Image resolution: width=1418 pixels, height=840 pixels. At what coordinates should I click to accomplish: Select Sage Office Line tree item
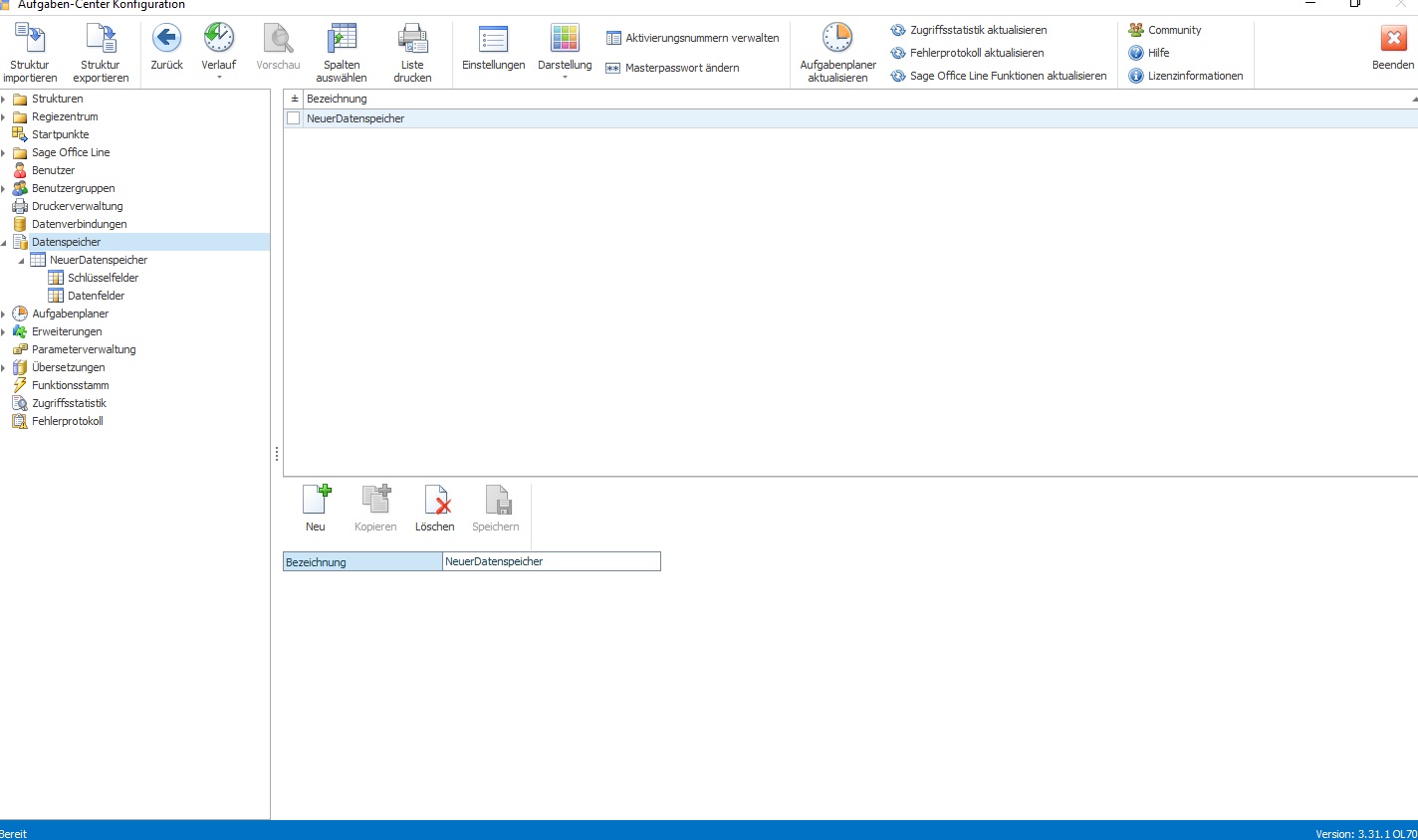pyautogui.click(x=71, y=152)
